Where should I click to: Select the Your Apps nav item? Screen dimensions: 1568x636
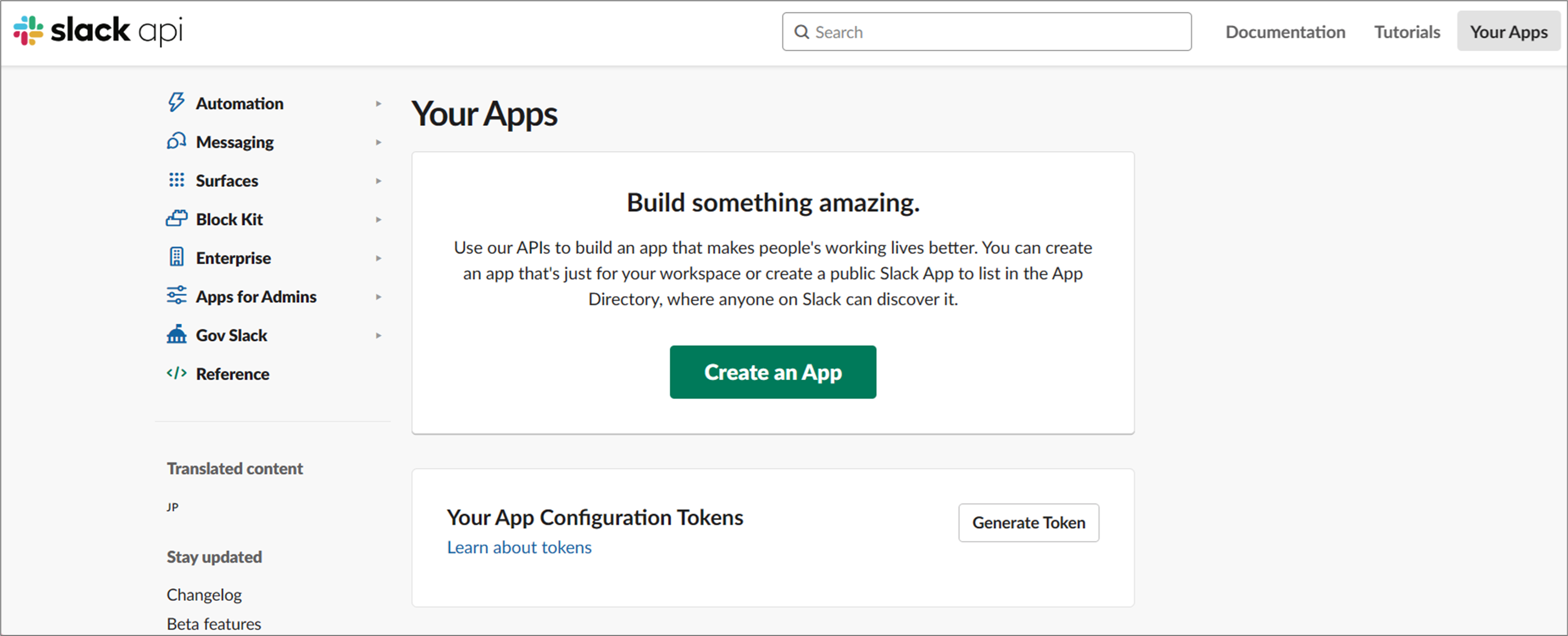[1508, 31]
